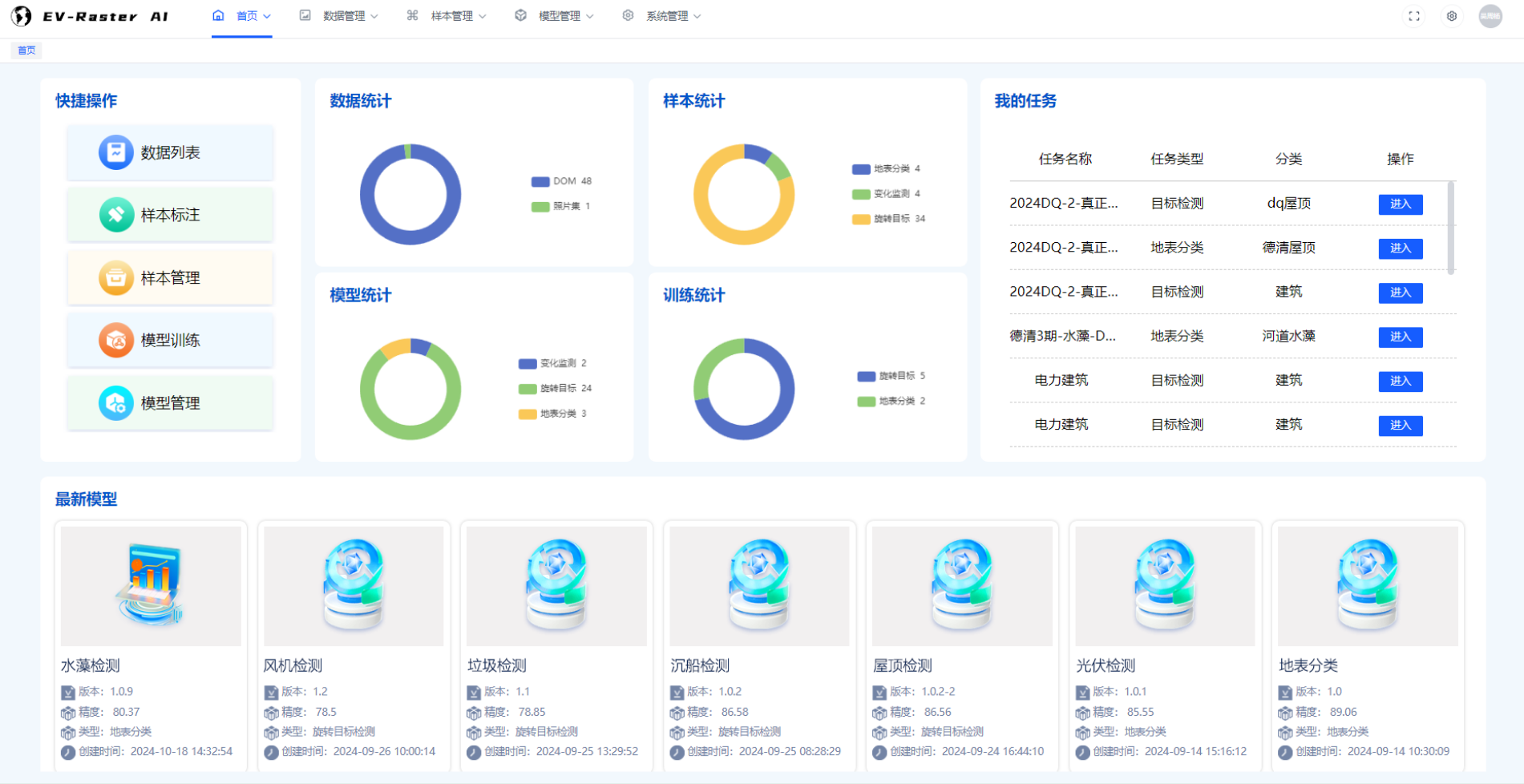Click the orange 模型训练 shortcut icon
Viewport: 1524px width, 784px height.
point(116,340)
